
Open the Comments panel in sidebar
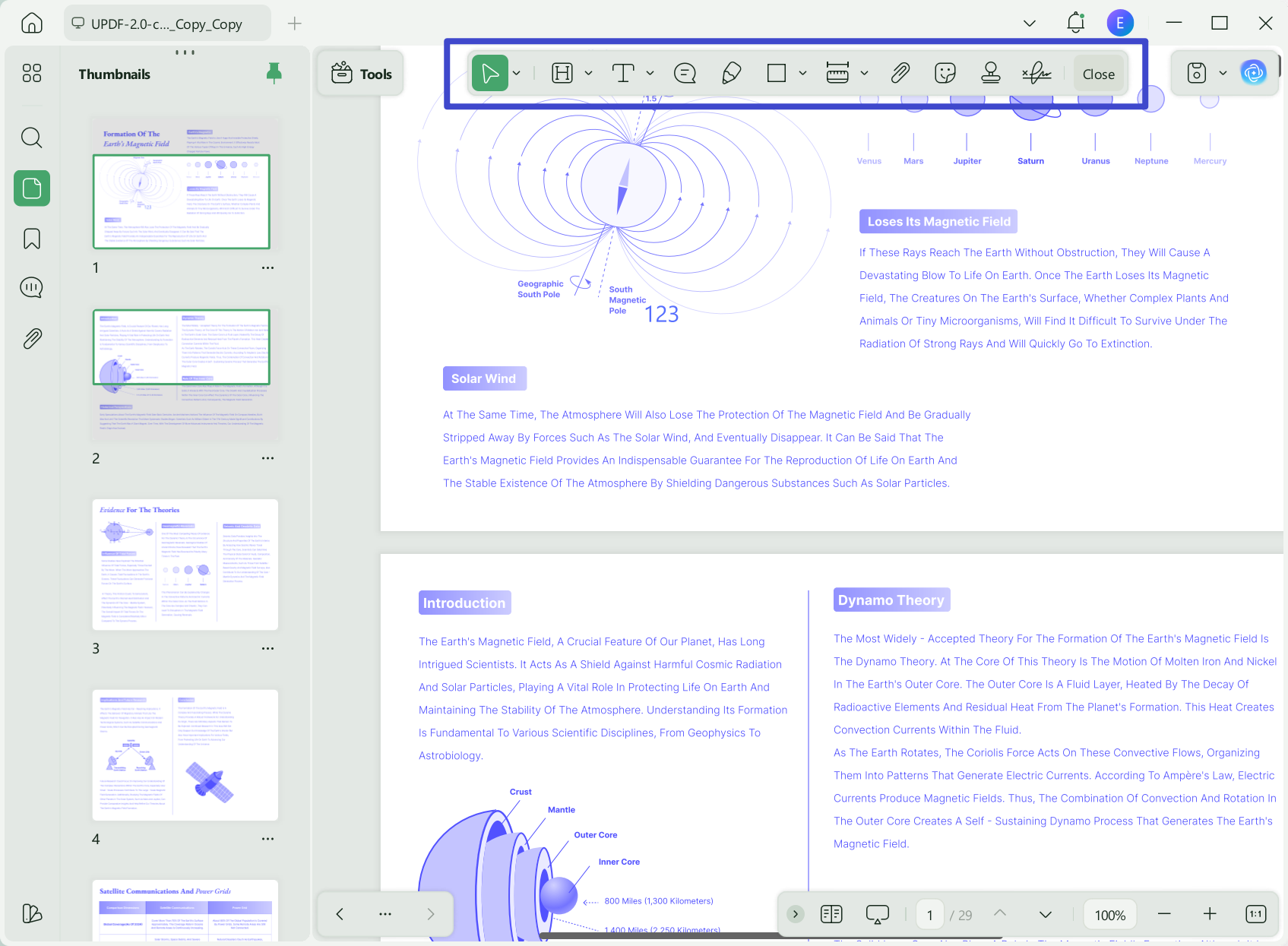tap(32, 287)
